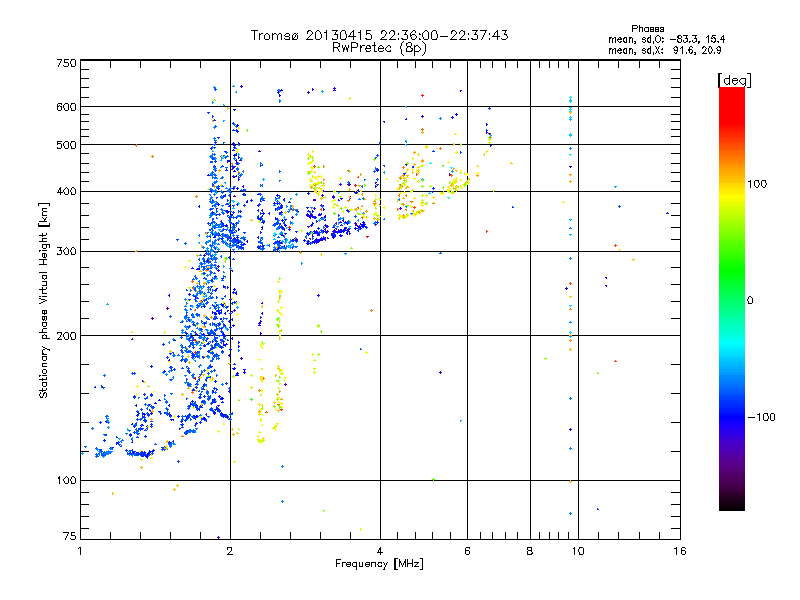Click the y-axis tick label '400'
The width and height of the screenshot is (800, 600).
coord(66,192)
